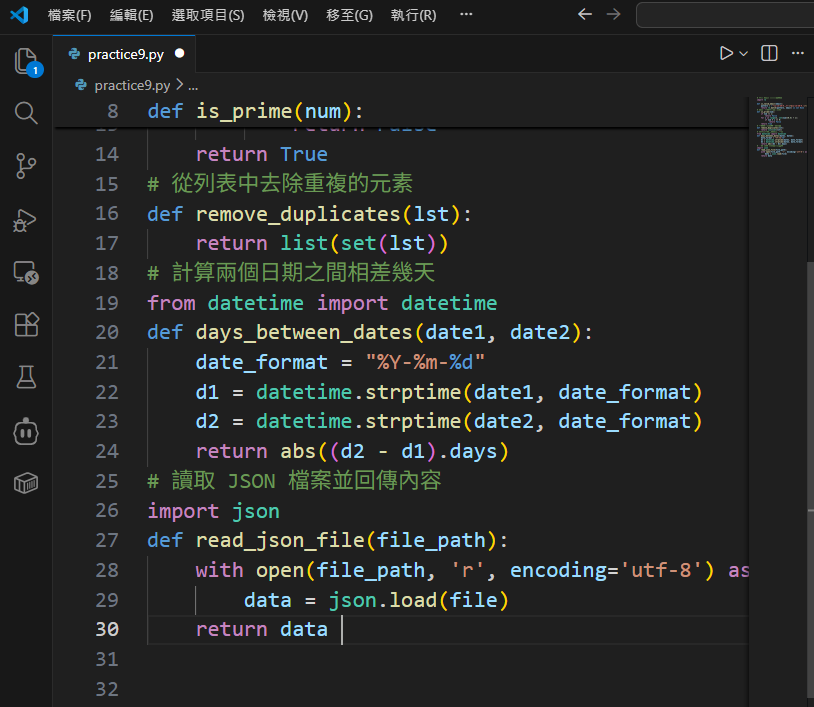The height and width of the screenshot is (707, 814).
Task: Open the Extensions view
Action: [26, 324]
